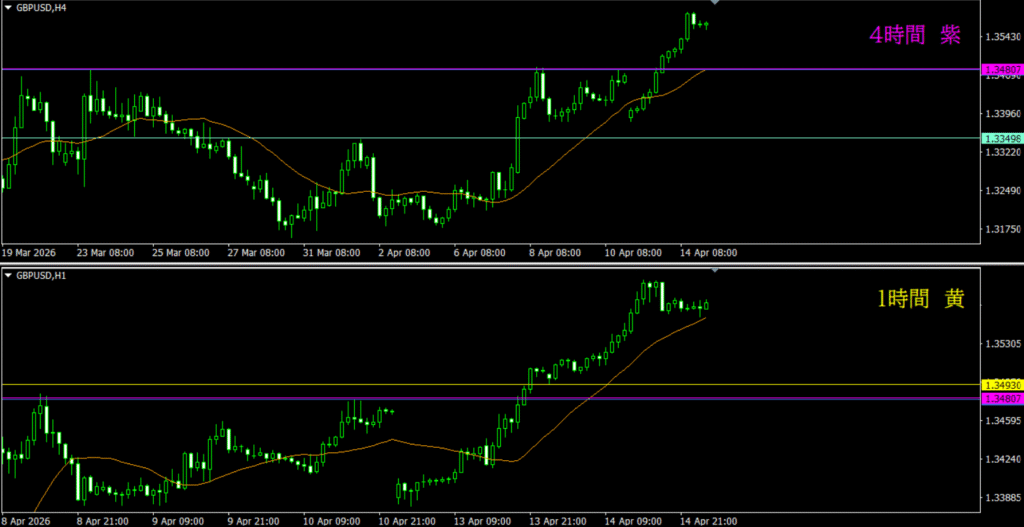
Task: Click the 1.35305 price scale label
Action: click(x=1002, y=344)
